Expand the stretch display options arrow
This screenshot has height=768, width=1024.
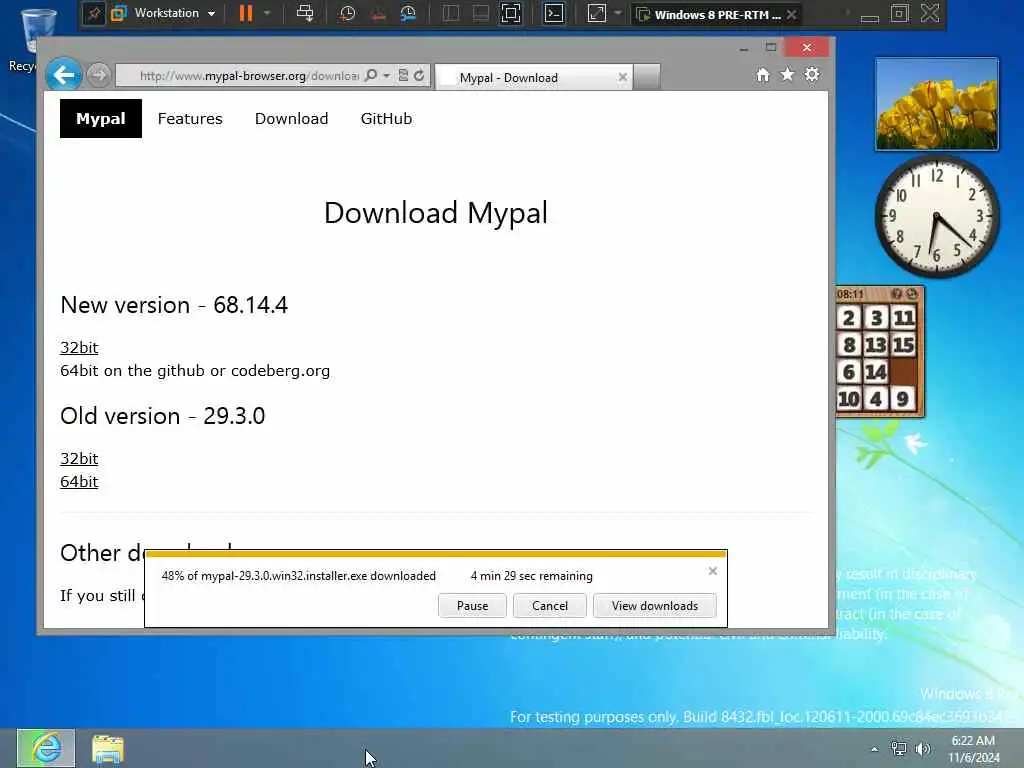[x=617, y=13]
